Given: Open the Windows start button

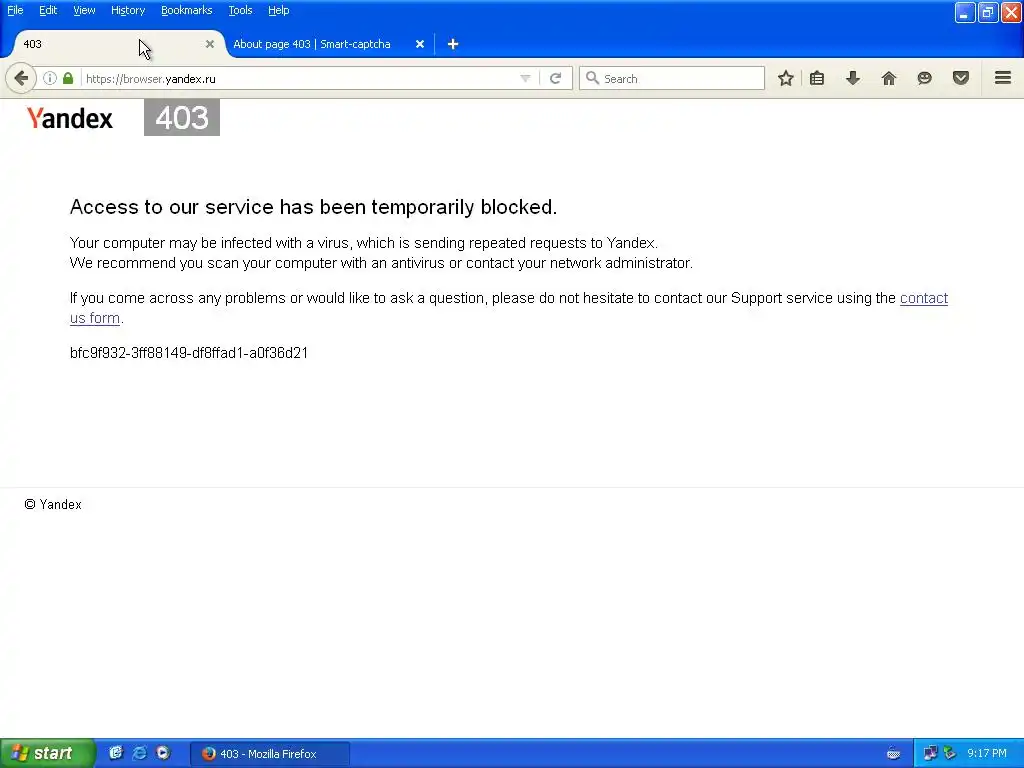Looking at the screenshot, I should tap(47, 753).
